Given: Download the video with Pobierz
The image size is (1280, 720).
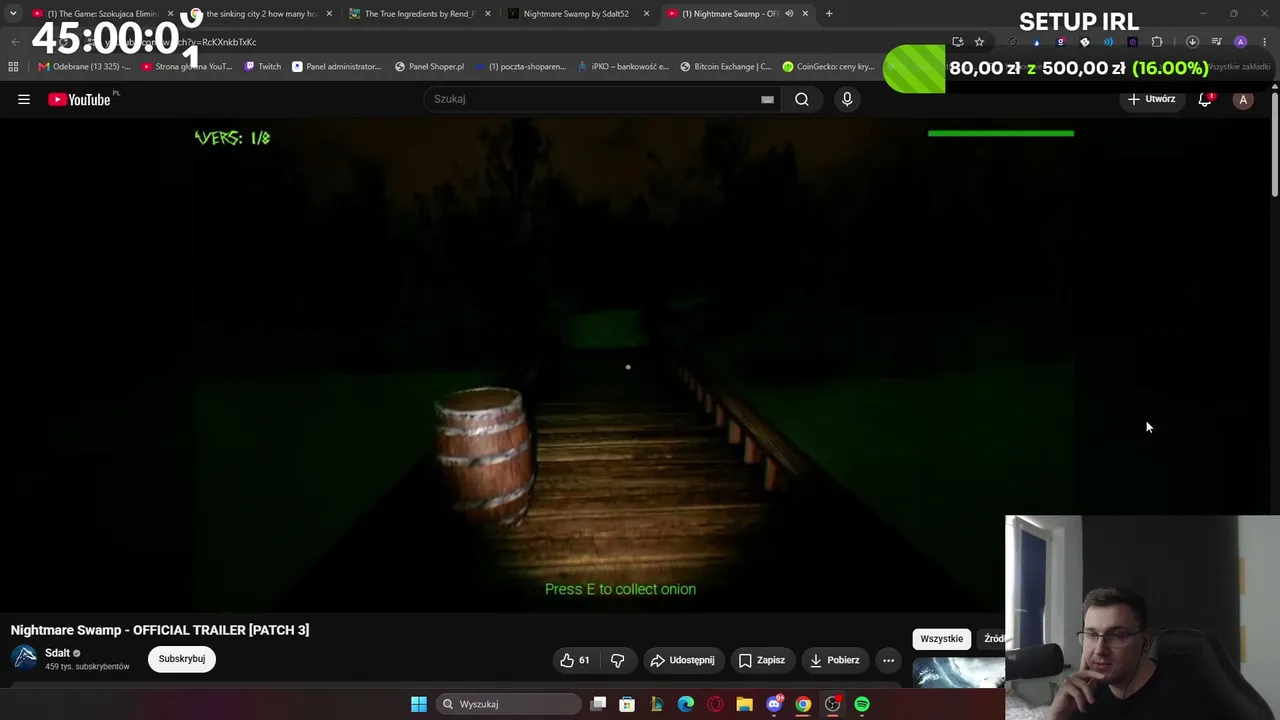Looking at the screenshot, I should point(834,660).
